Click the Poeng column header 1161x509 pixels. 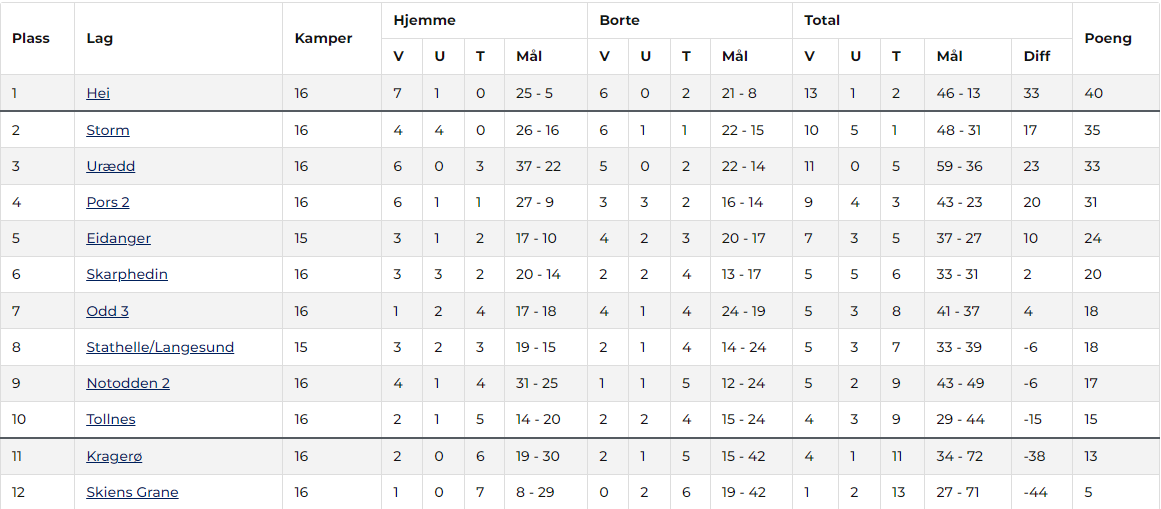(1108, 39)
